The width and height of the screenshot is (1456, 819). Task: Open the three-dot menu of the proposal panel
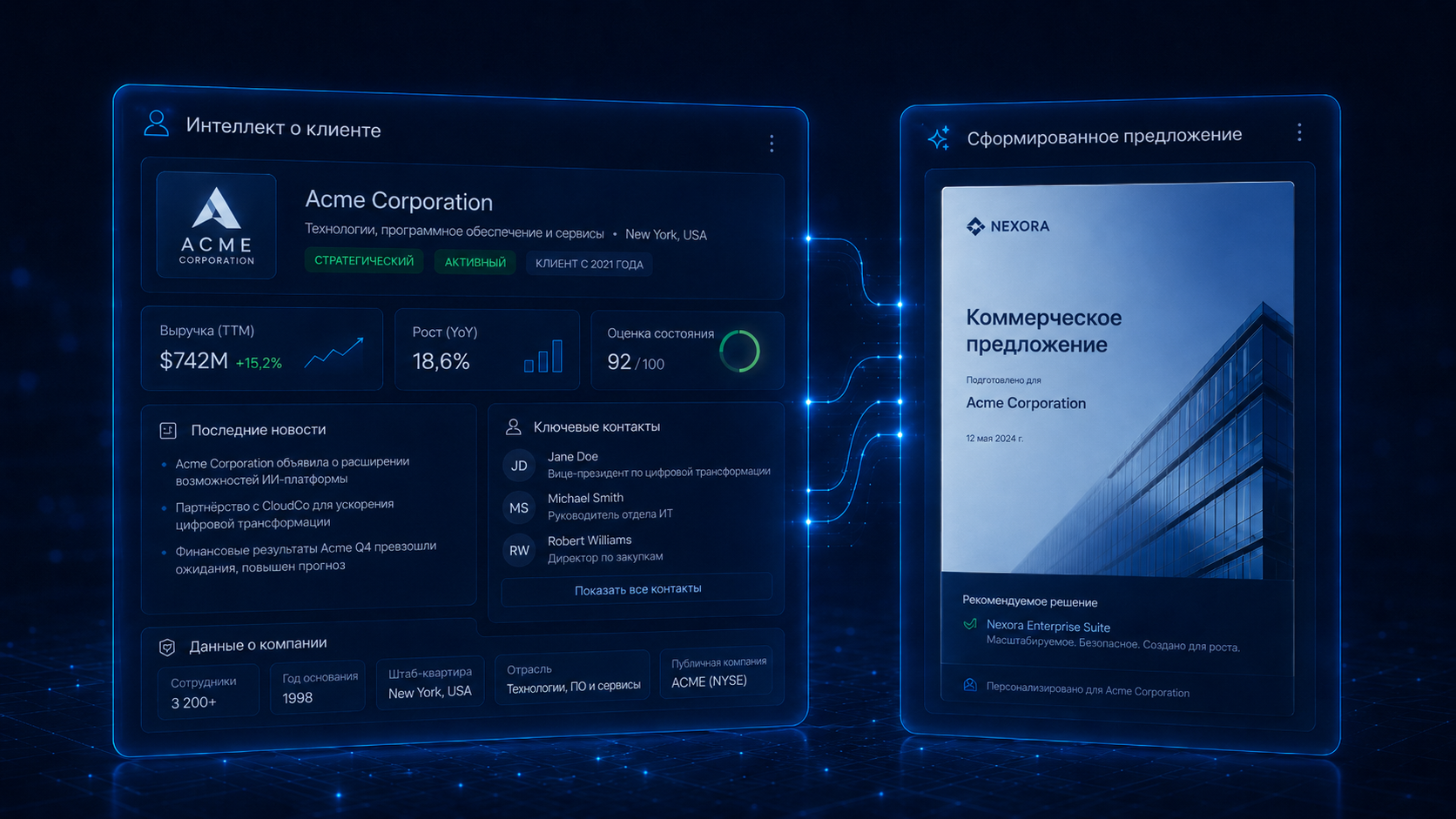(1299, 132)
